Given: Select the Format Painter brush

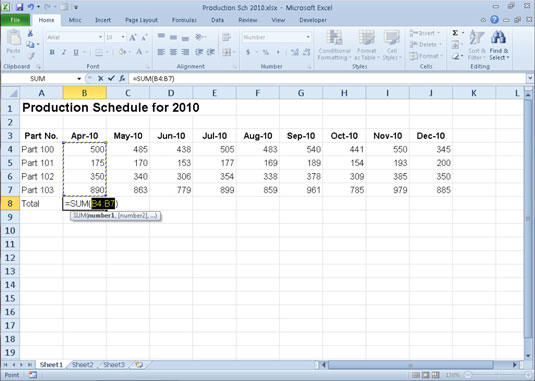Looking at the screenshot, I should click(31, 55).
